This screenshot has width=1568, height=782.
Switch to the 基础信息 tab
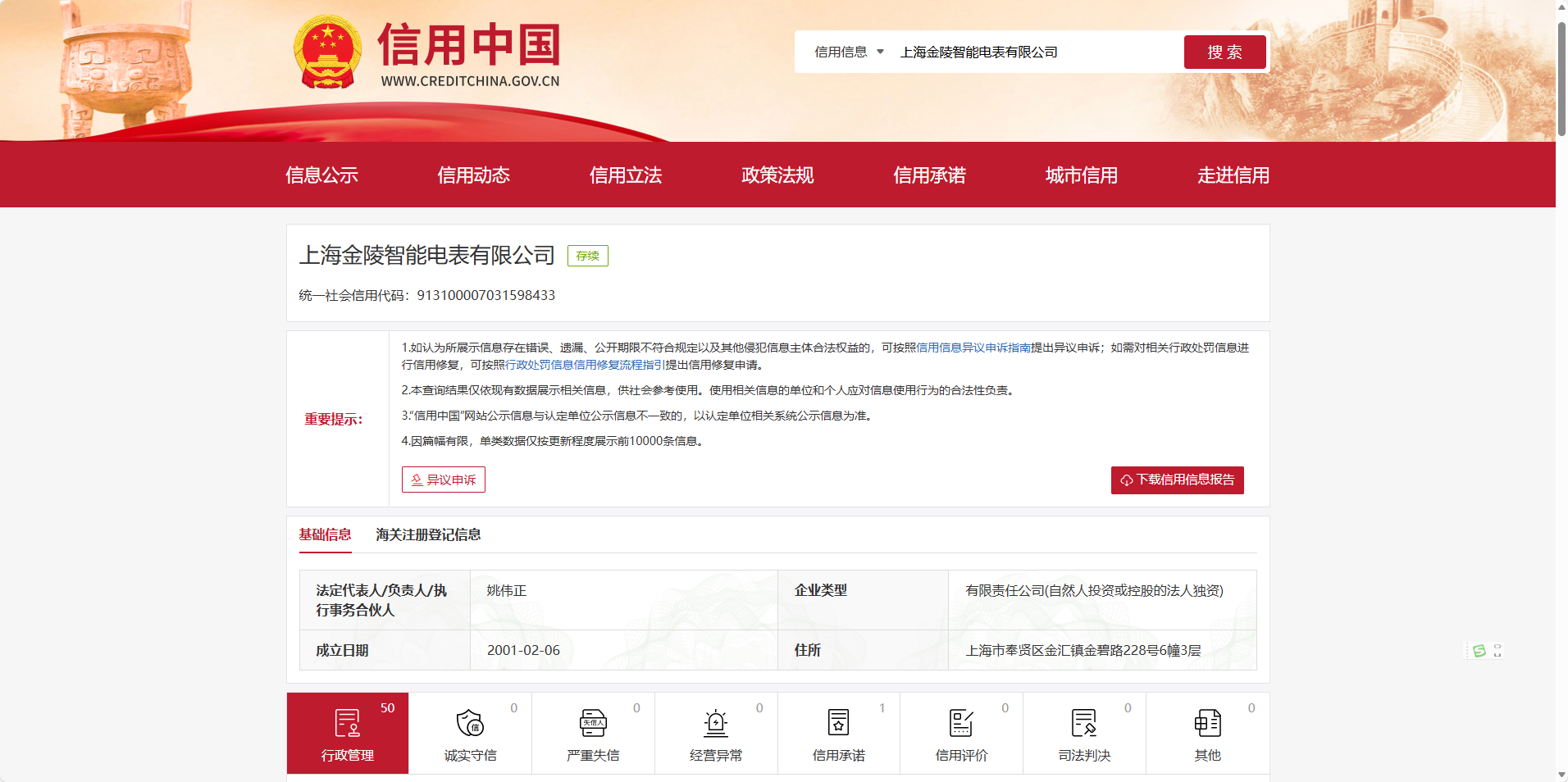(325, 534)
